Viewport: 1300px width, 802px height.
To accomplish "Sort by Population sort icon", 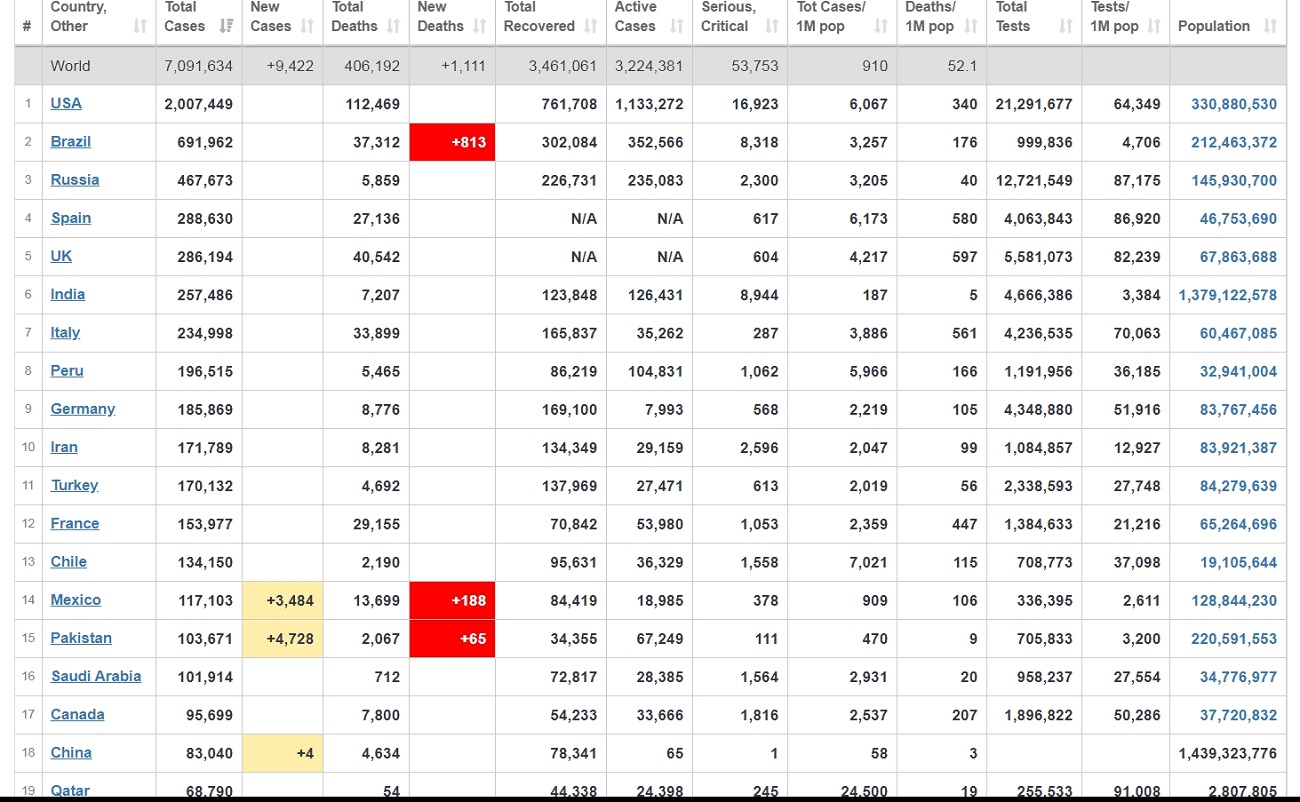I will click(x=1270, y=26).
